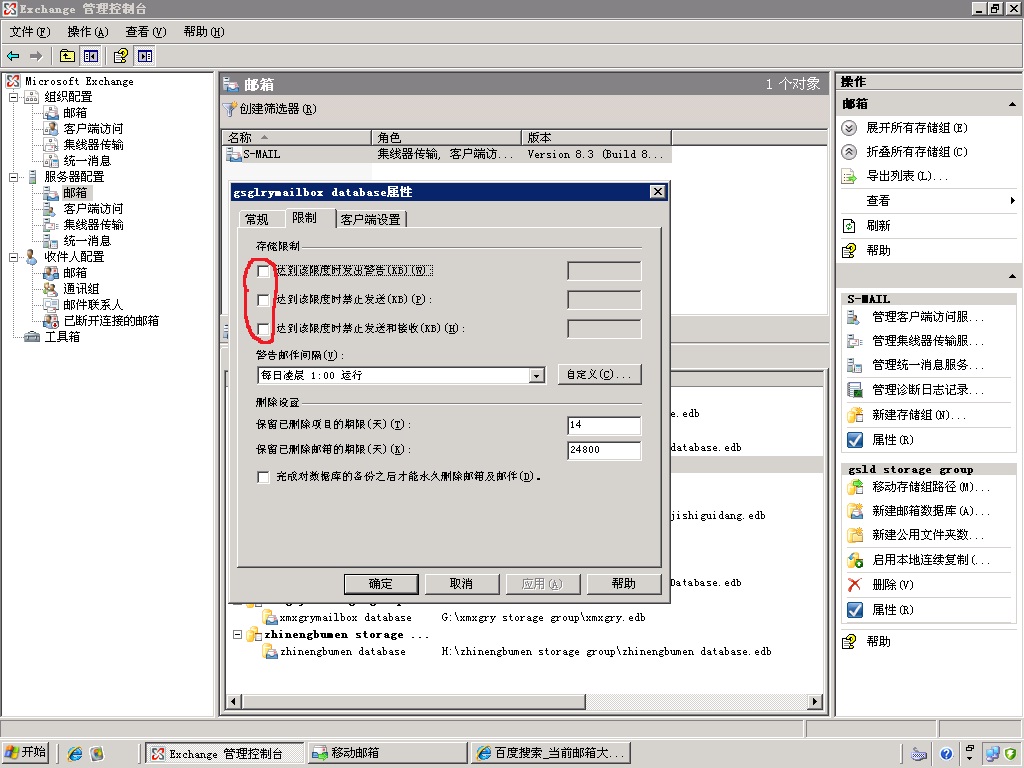This screenshot has width=1024, height=768.
Task: Check 完成对数据库的备份之后才能永久删除 checkbox
Action: point(263,477)
